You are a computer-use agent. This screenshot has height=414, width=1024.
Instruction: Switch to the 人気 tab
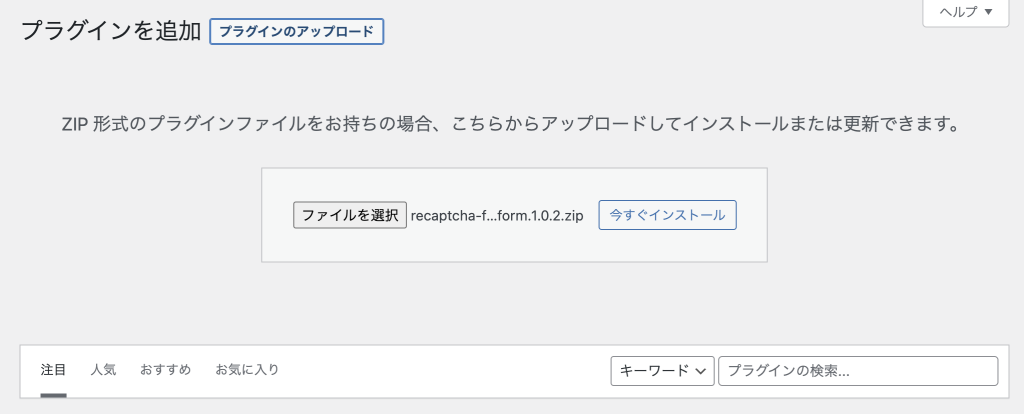103,370
